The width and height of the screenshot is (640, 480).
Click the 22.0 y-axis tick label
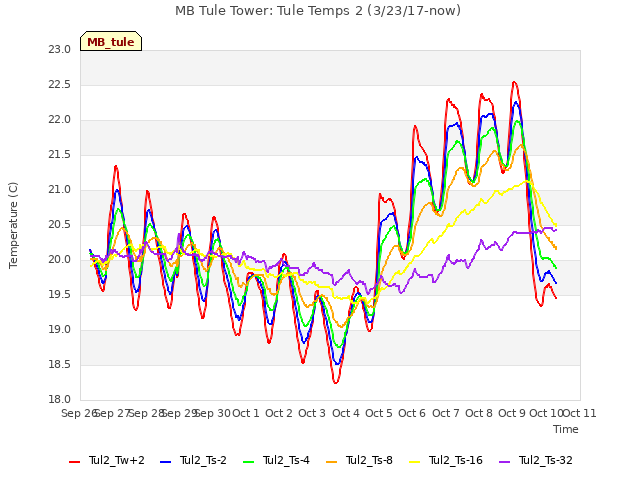tap(60, 120)
